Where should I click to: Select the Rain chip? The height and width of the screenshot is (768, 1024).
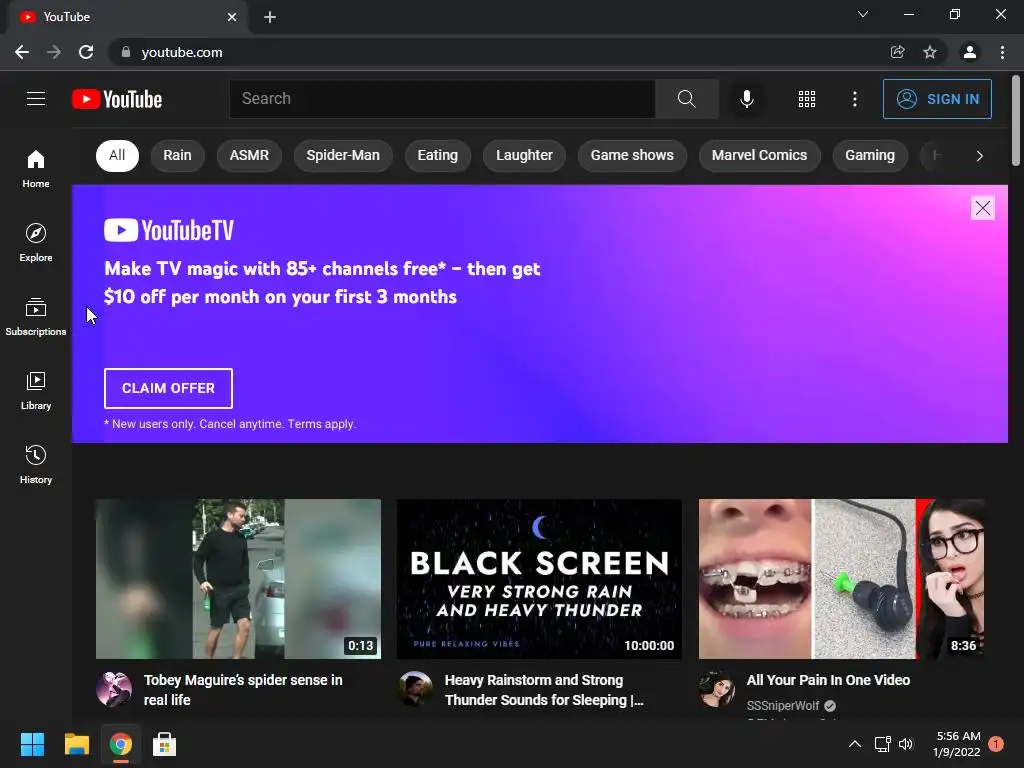tap(177, 155)
